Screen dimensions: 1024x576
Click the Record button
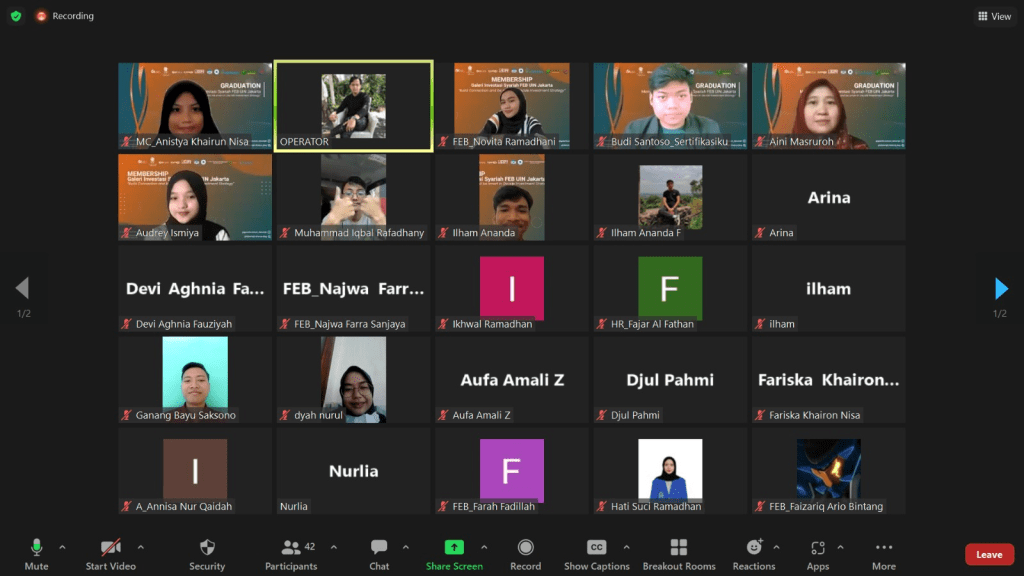pos(525,553)
